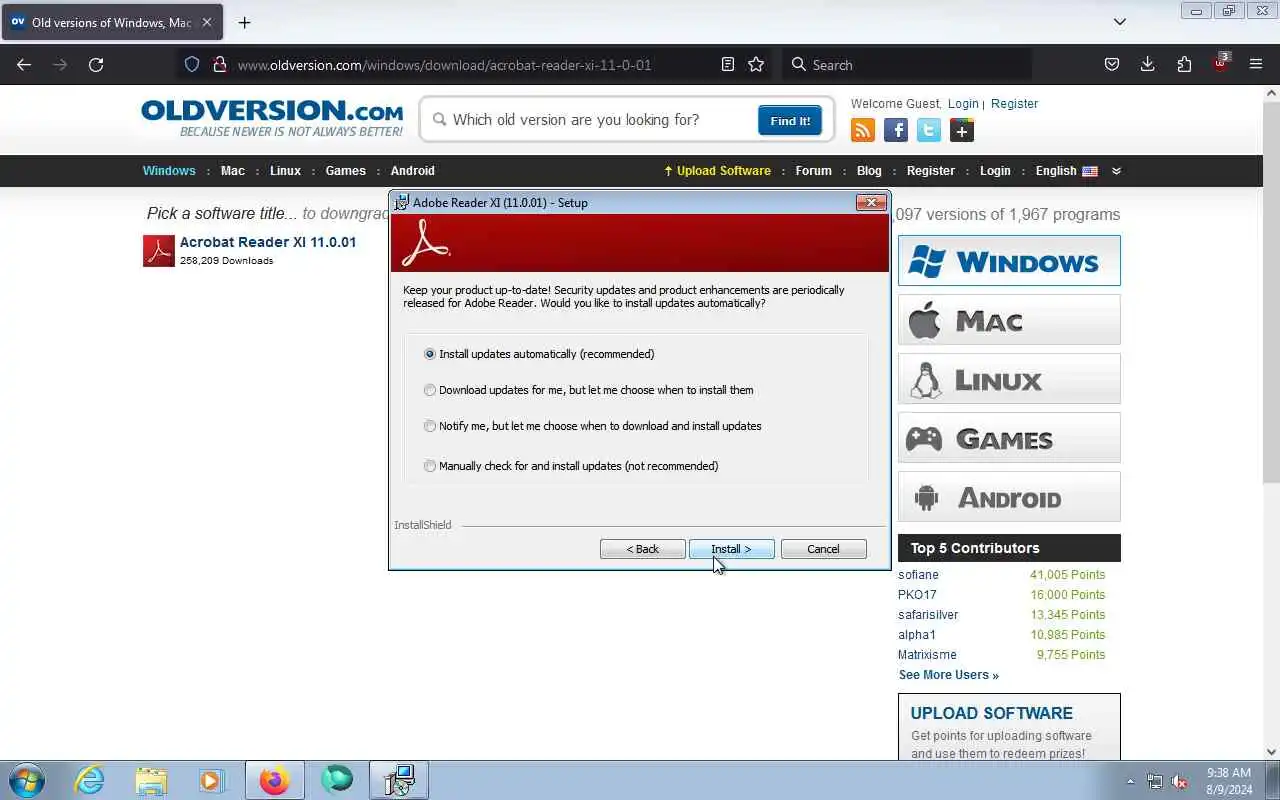Click the Twitter bird icon
This screenshot has height=800, width=1280.
pyautogui.click(x=929, y=130)
